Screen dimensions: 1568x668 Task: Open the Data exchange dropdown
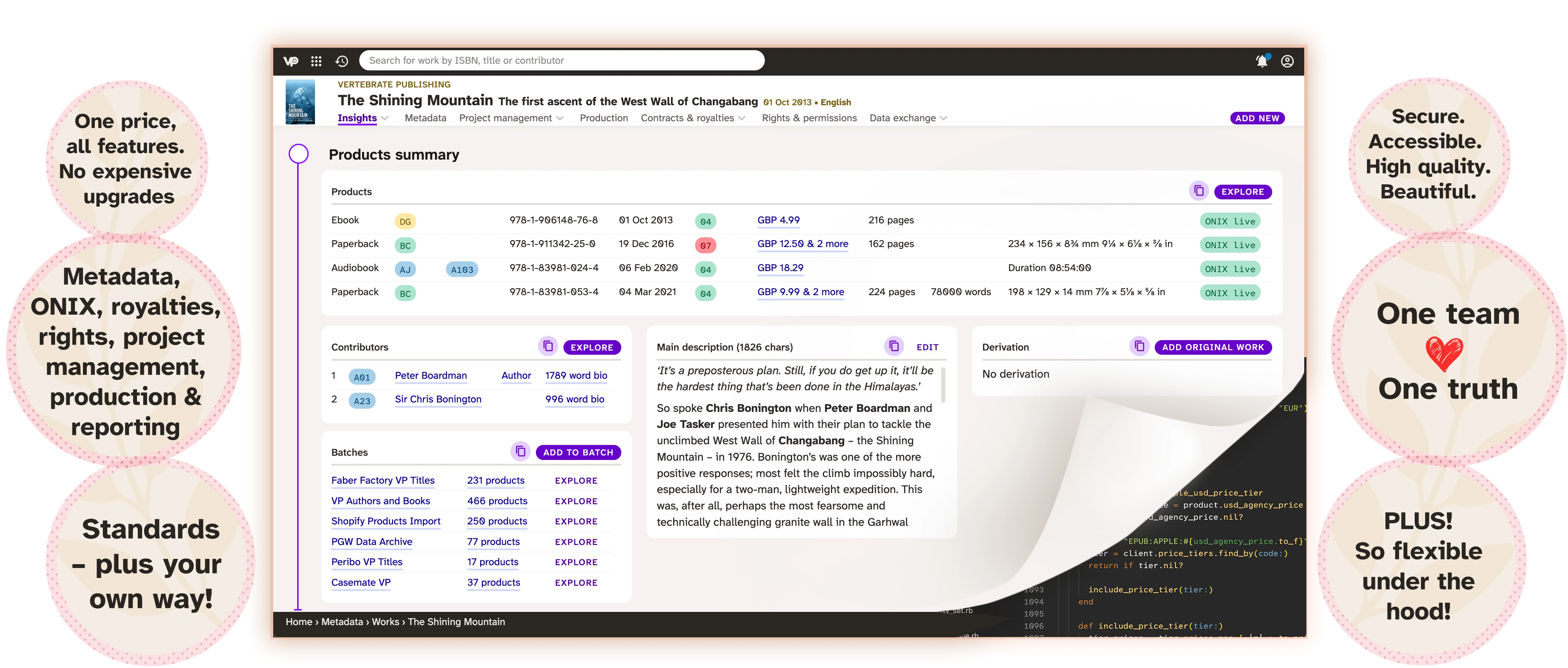944,118
